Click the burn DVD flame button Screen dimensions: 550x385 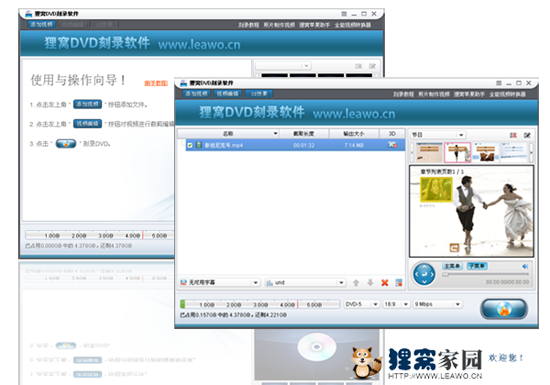click(504, 309)
